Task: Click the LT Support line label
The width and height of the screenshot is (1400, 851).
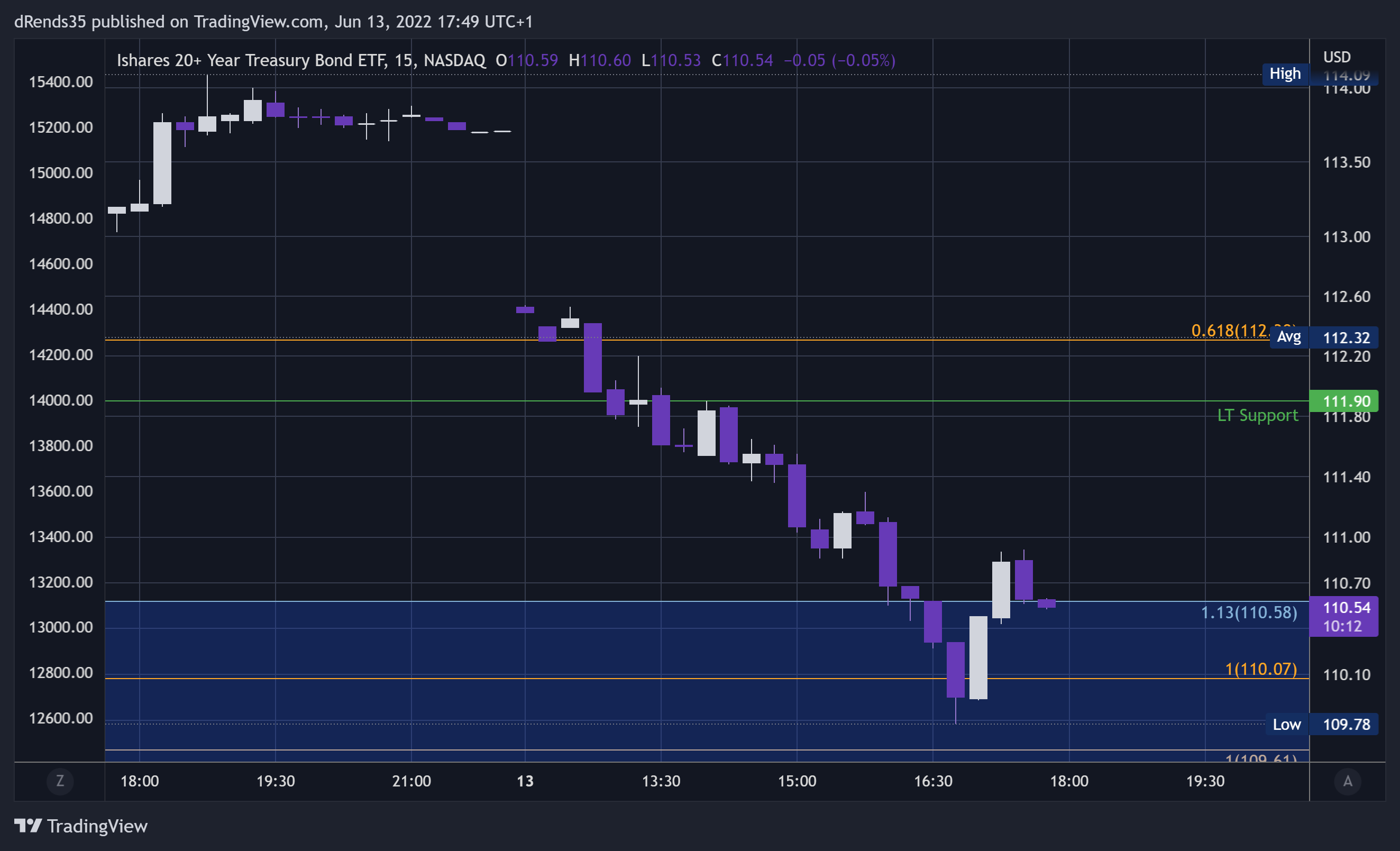Action: (x=1257, y=415)
